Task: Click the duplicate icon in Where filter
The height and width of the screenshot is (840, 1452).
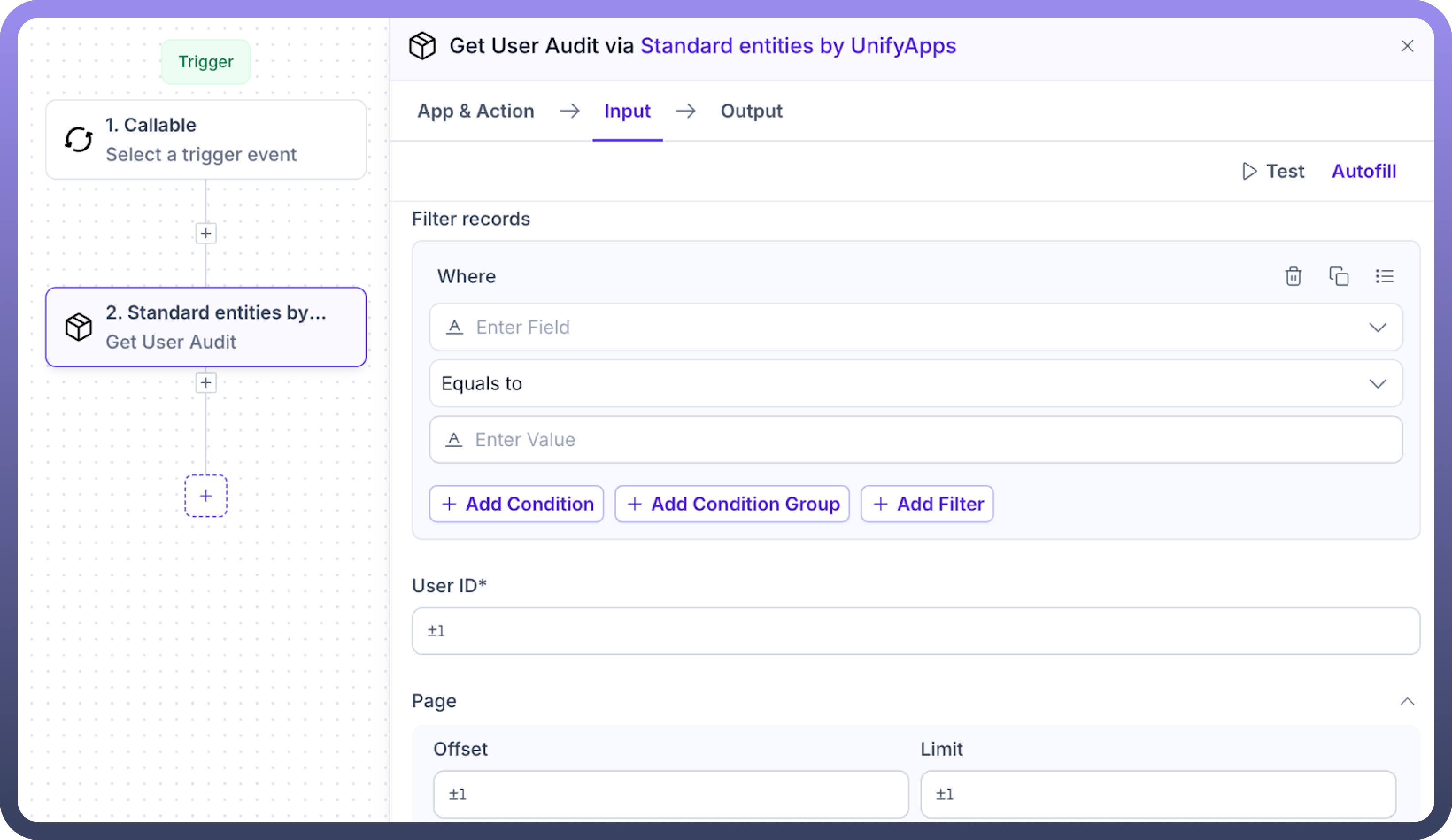Action: coord(1339,277)
